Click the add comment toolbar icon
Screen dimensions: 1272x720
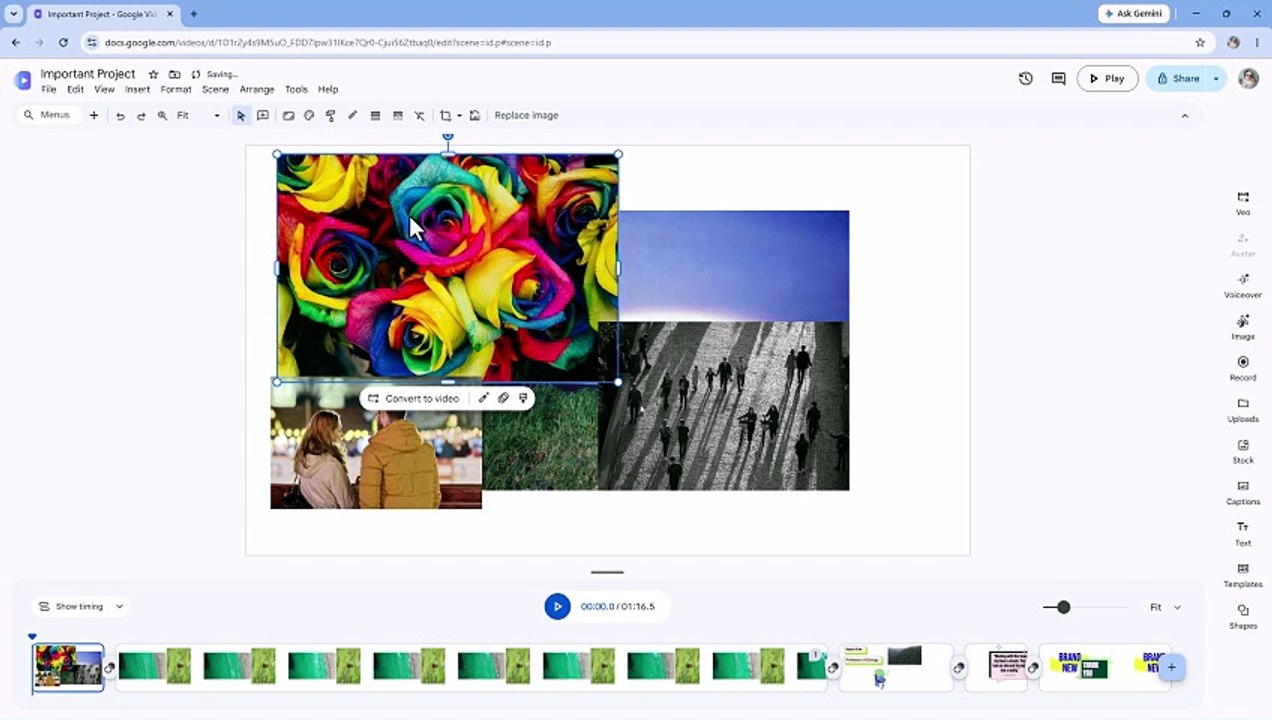[x=263, y=116]
